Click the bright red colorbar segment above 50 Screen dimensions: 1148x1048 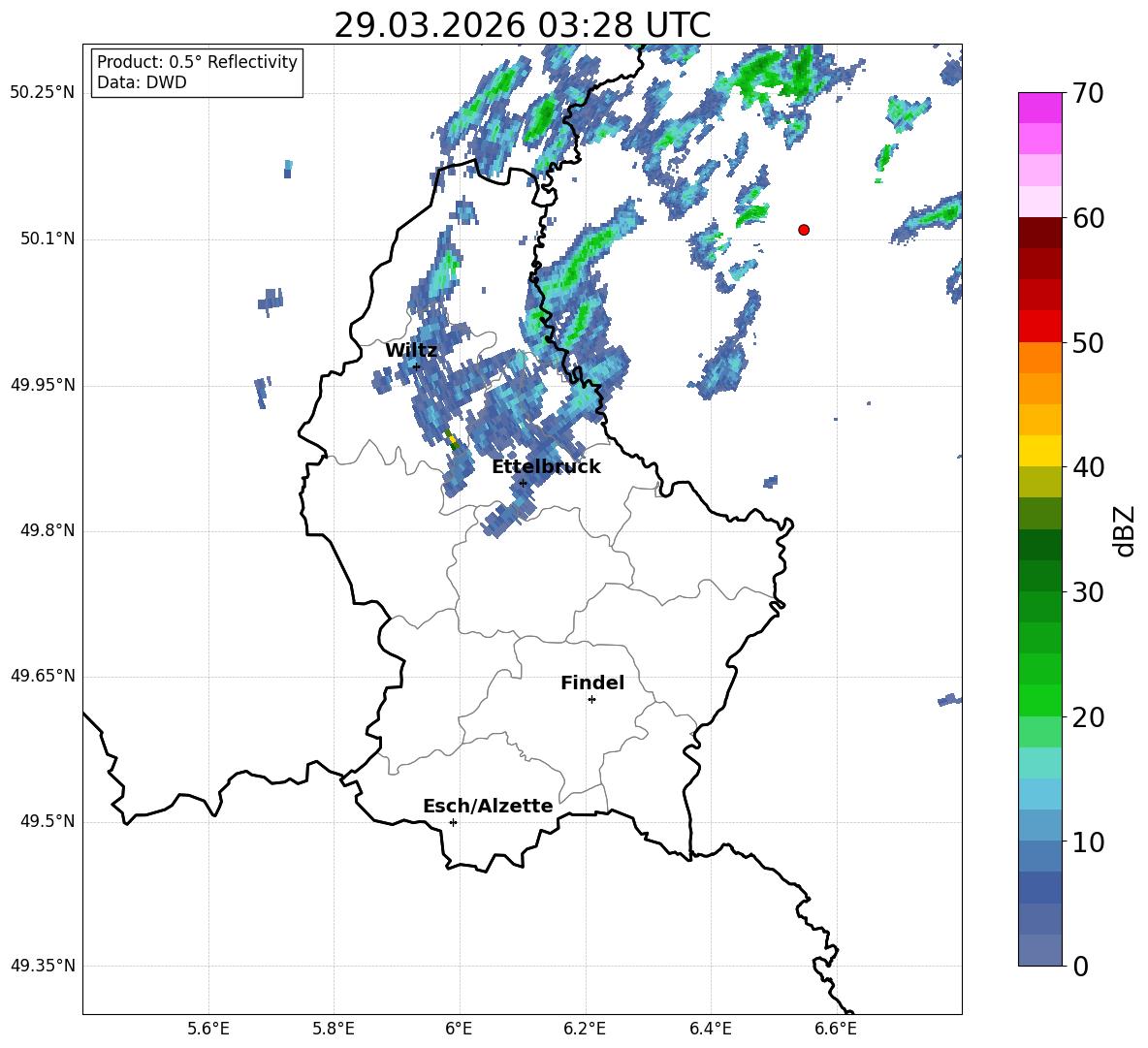(1039, 327)
